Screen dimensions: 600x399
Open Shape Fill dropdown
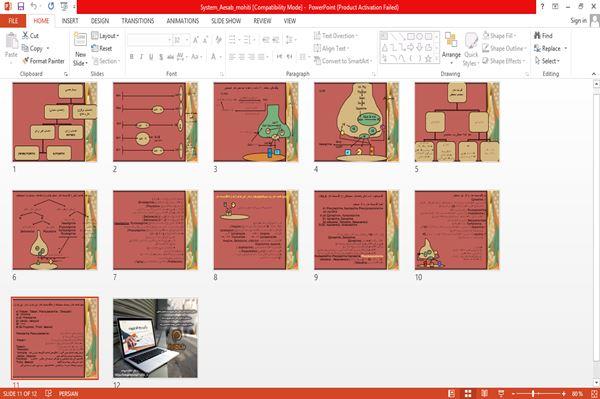click(x=499, y=36)
